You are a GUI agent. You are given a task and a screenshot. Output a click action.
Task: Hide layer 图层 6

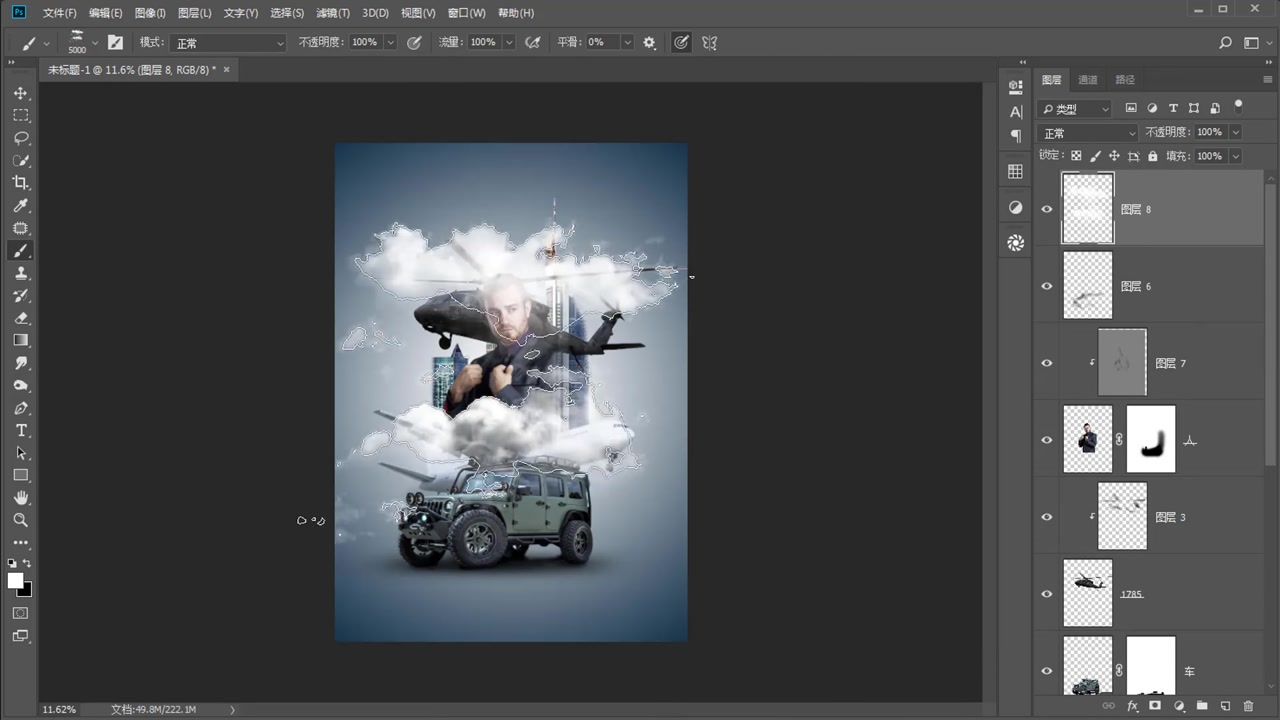[1047, 286]
